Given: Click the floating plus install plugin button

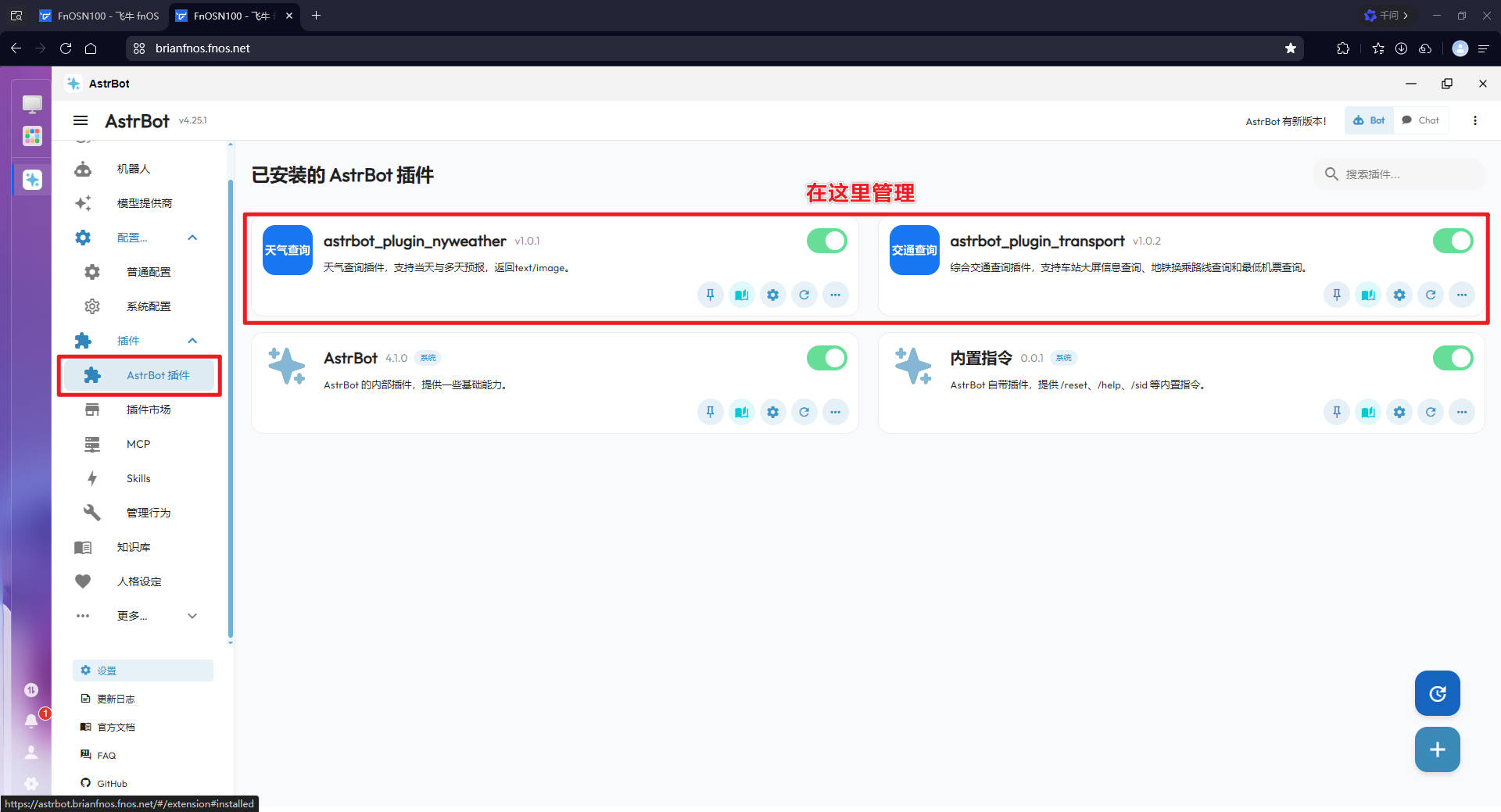Looking at the screenshot, I should 1437,749.
